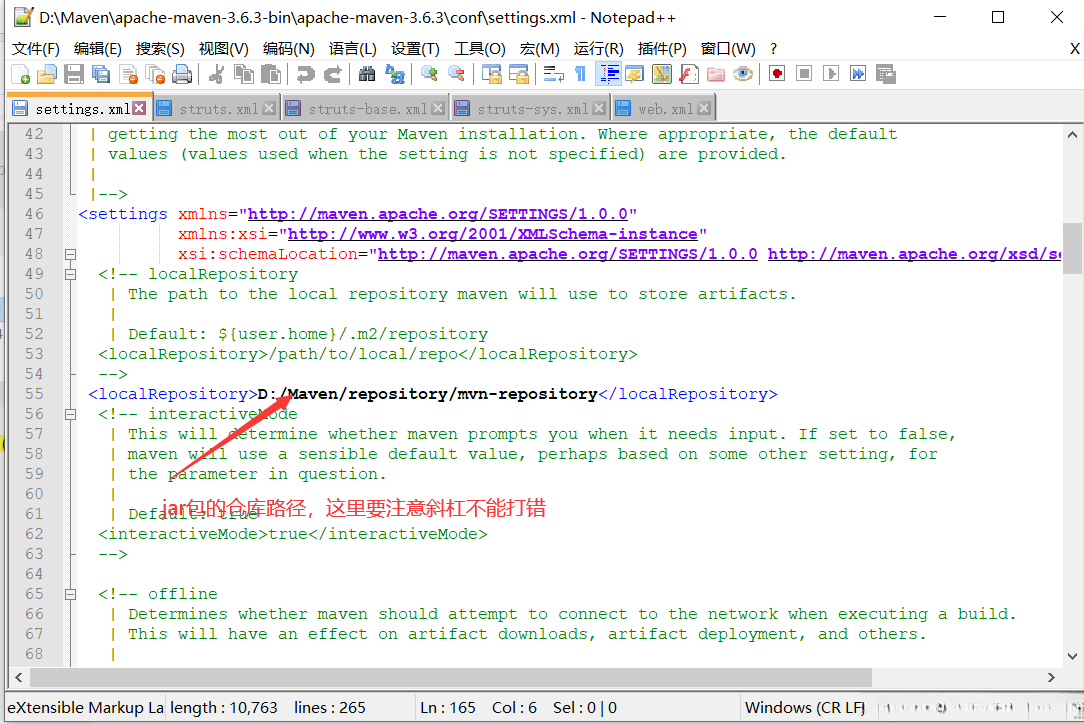Toggle show all characters pilcrow icon

point(580,74)
